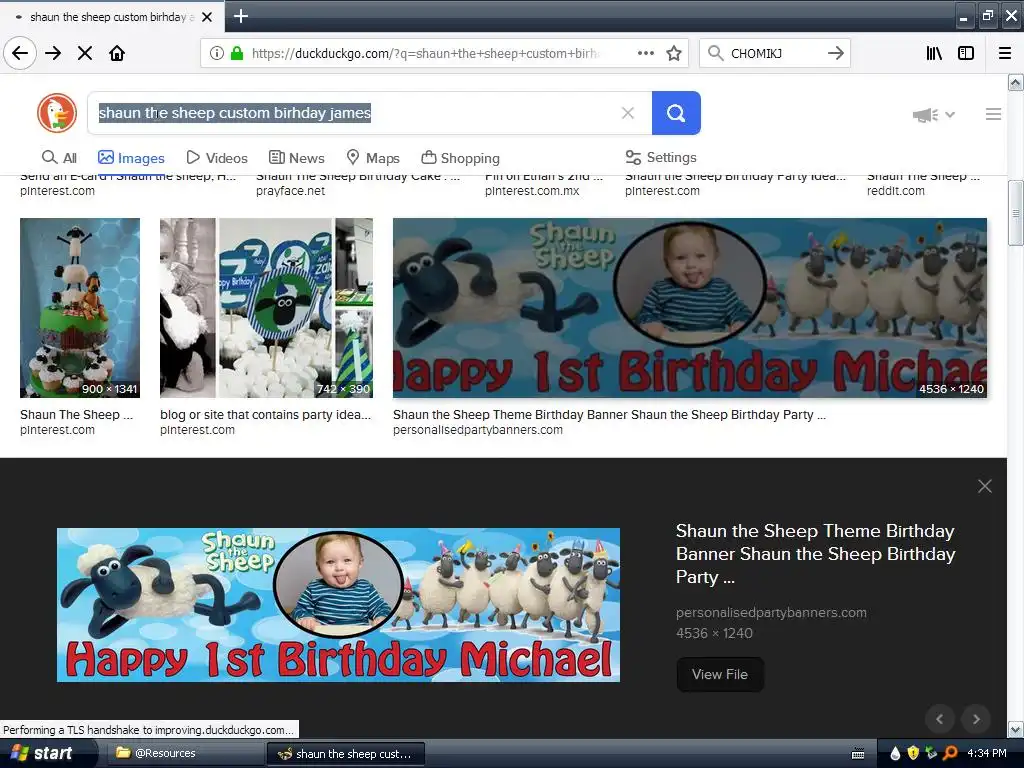Image resolution: width=1024 pixels, height=768 pixels.
Task: Click the CHOMIKJ browser search box
Action: [775, 53]
